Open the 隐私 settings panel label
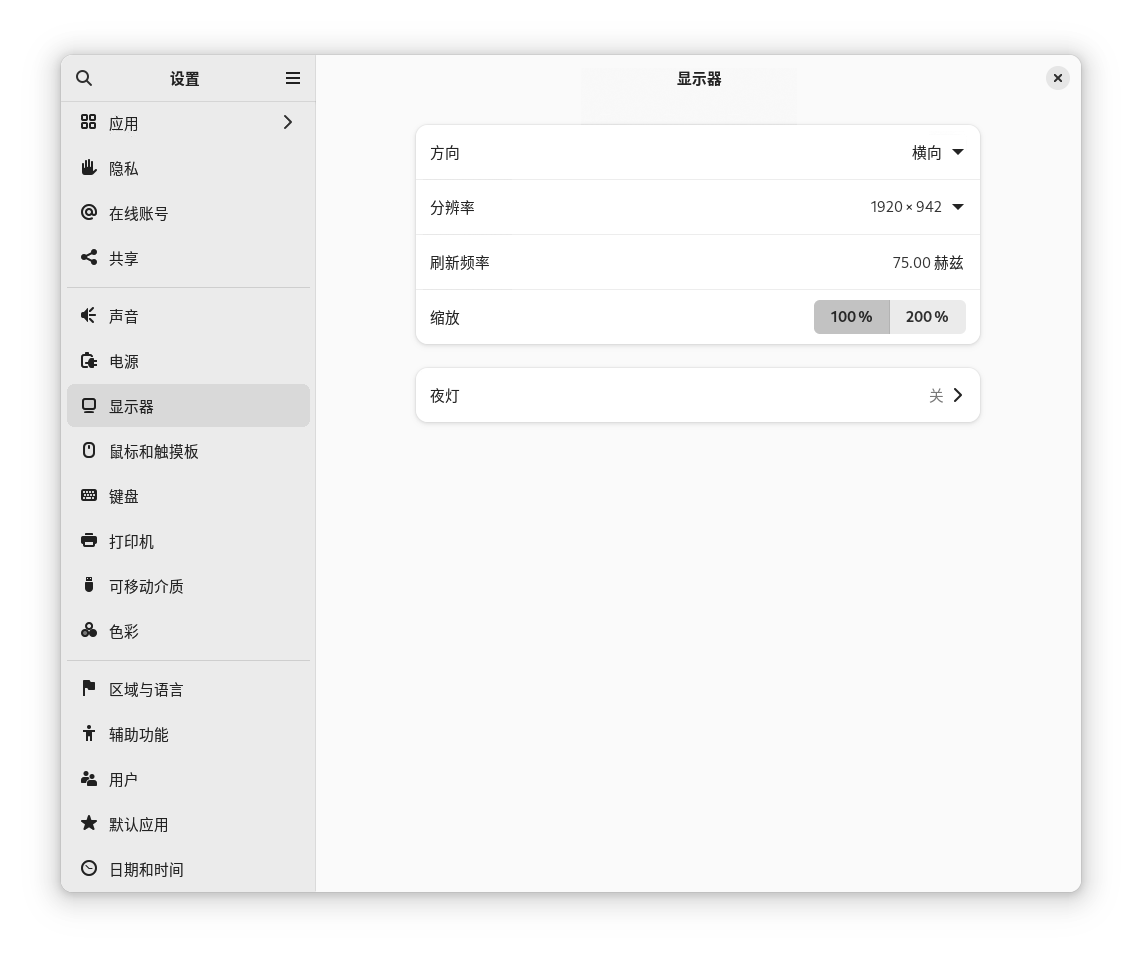The height and width of the screenshot is (959, 1142). (x=124, y=169)
